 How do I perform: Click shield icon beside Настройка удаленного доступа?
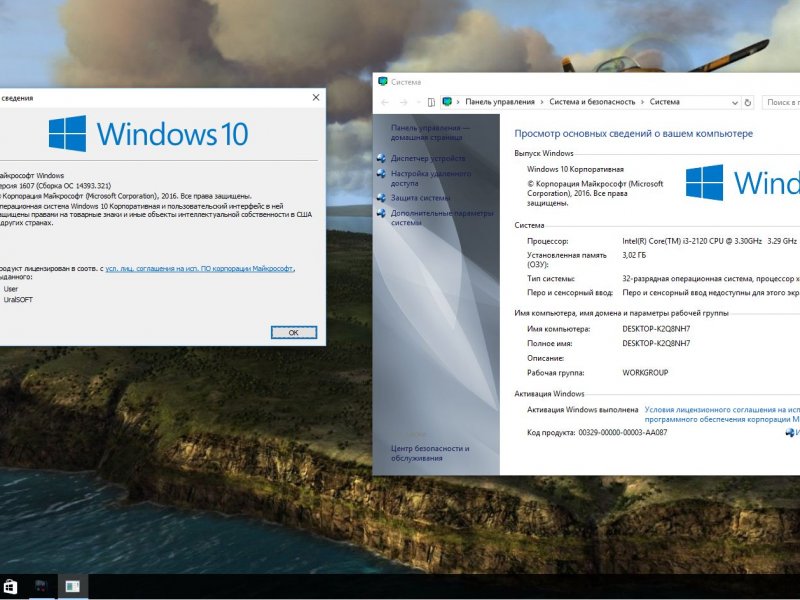point(381,173)
